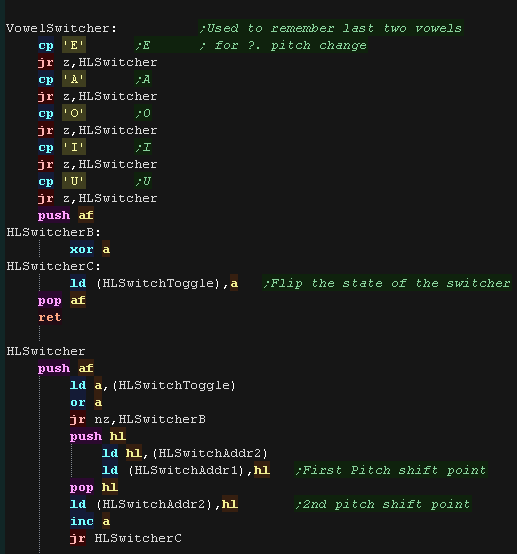Click the xor instruction keyword
Image resolution: width=517 pixels, height=554 pixels.
[82, 249]
